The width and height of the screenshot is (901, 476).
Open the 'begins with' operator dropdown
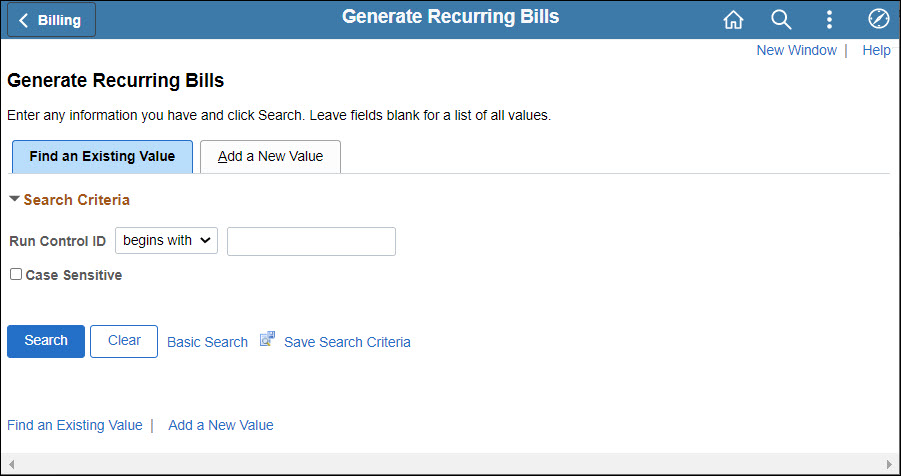166,240
